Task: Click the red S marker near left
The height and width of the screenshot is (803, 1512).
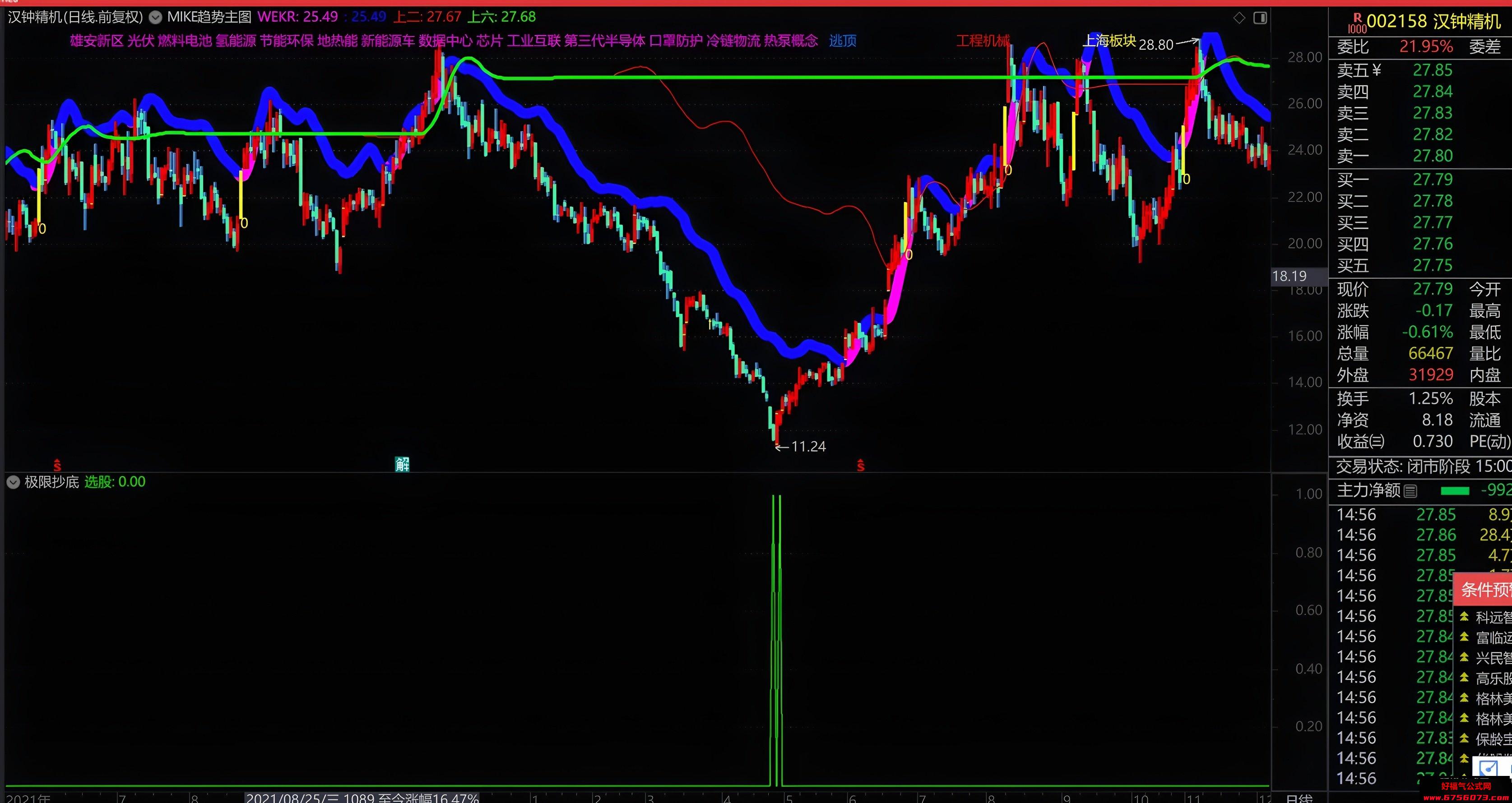Action: pyautogui.click(x=57, y=466)
